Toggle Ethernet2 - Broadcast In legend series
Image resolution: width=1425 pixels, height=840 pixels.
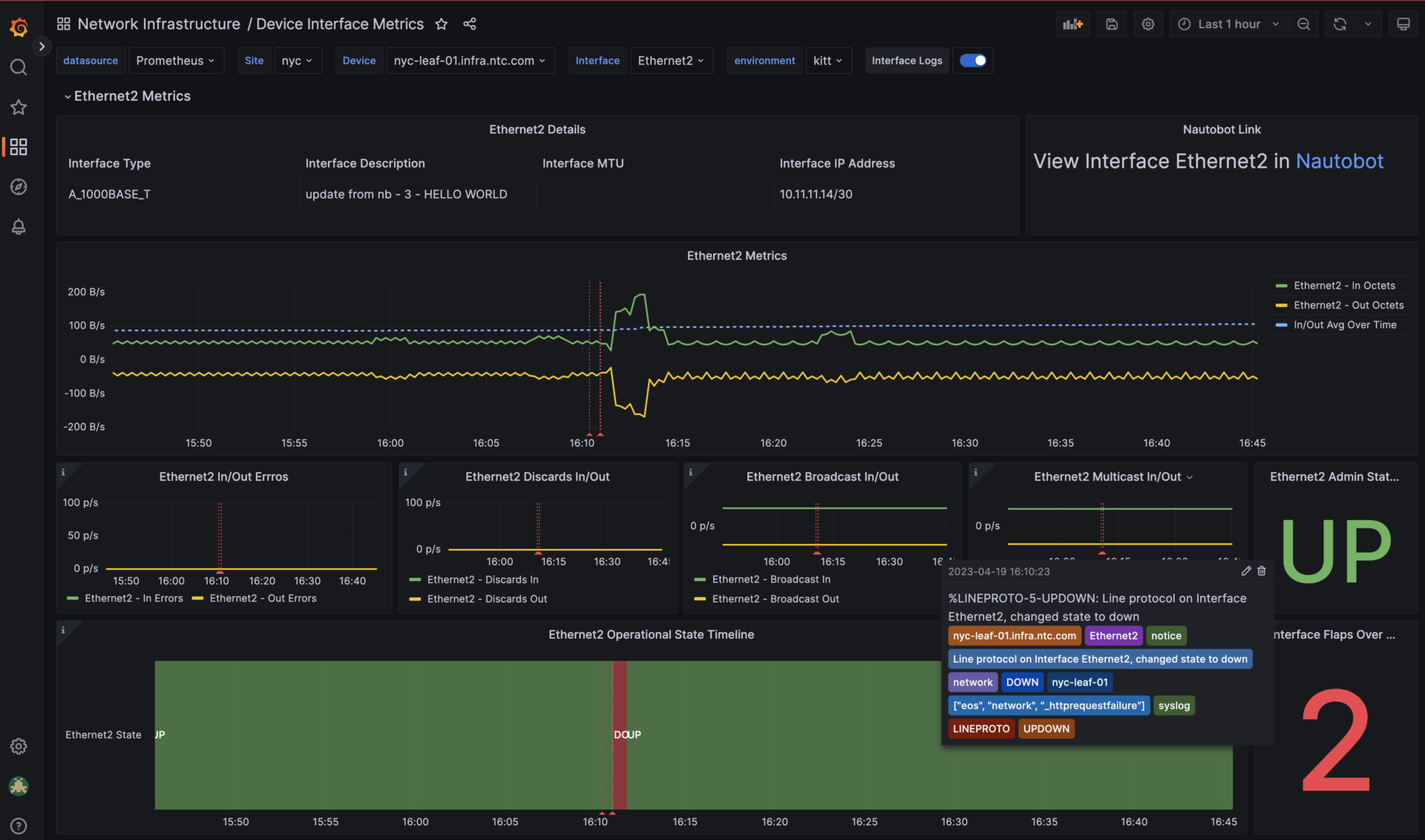point(771,580)
